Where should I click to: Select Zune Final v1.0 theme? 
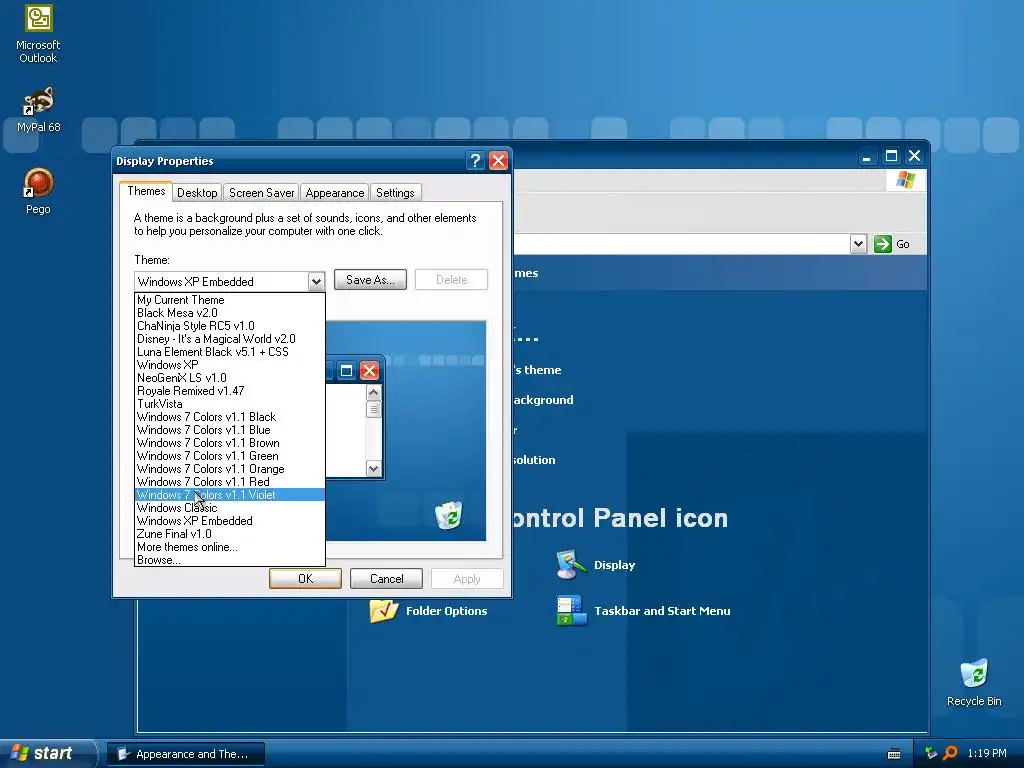tap(230, 534)
